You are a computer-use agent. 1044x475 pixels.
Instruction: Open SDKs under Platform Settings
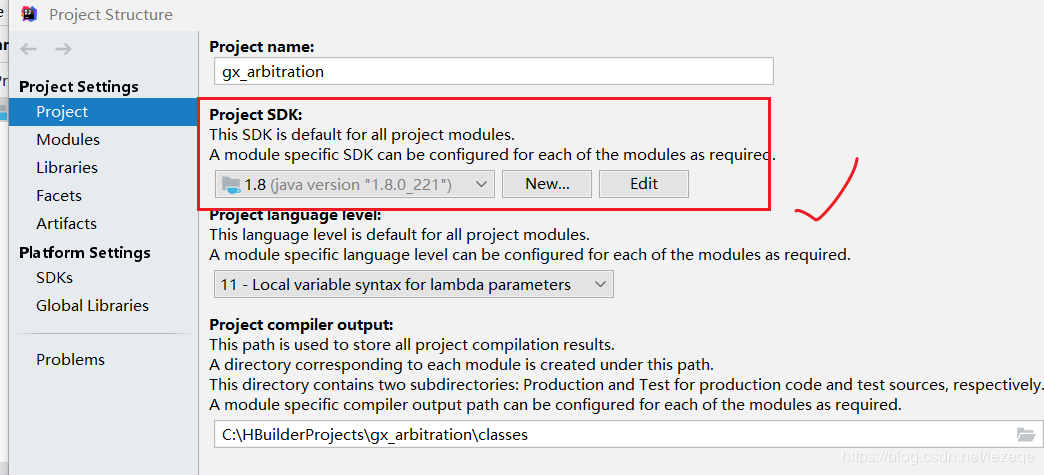pos(54,278)
